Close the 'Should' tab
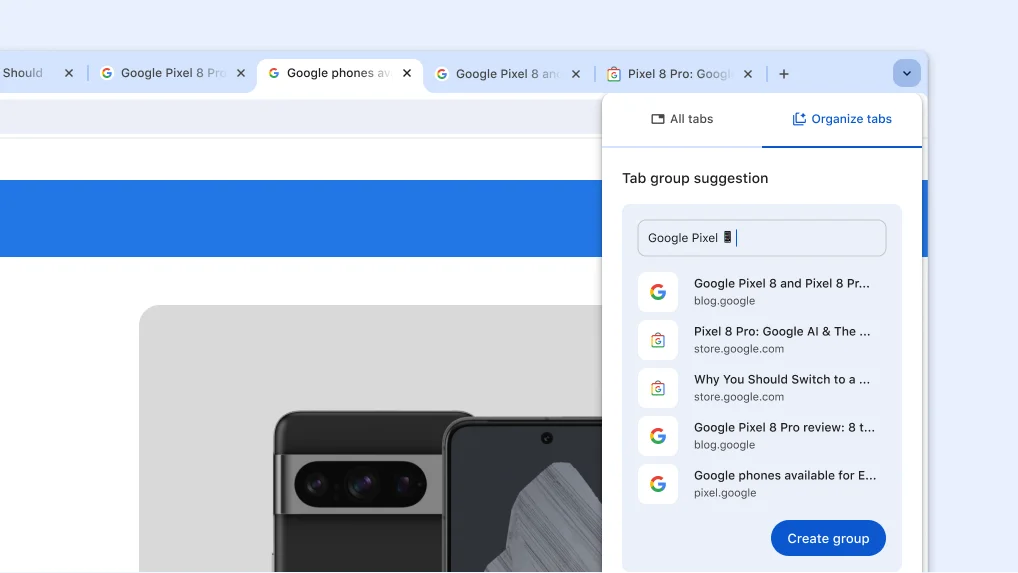1018x573 pixels. click(69, 73)
